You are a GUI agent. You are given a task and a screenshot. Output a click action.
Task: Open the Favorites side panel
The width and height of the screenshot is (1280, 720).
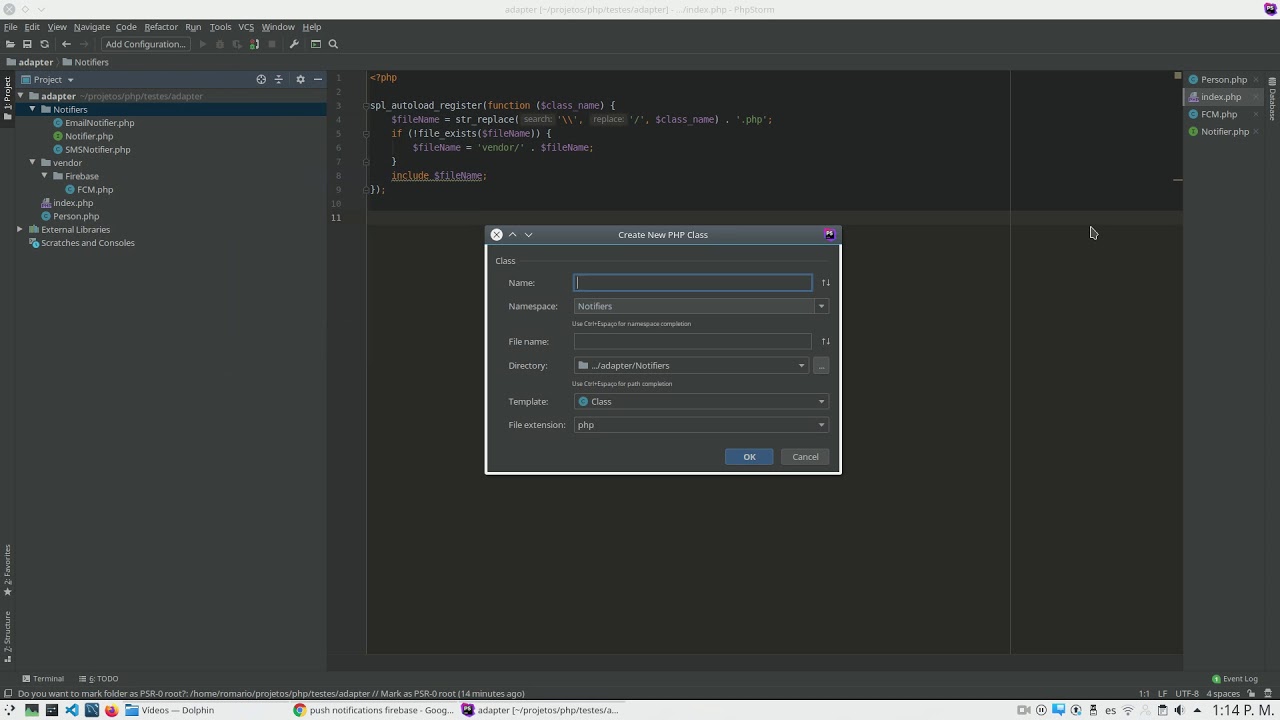(7, 571)
